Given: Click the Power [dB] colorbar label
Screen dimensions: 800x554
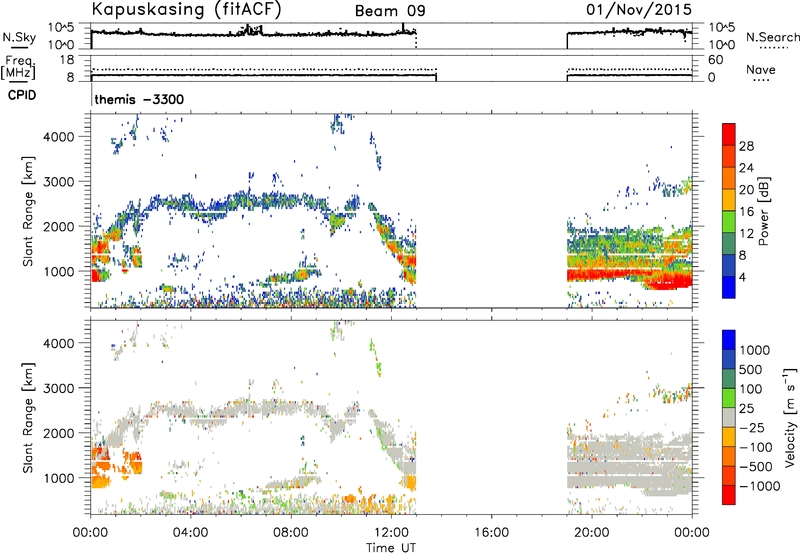Looking at the screenshot, I should pos(763,211).
